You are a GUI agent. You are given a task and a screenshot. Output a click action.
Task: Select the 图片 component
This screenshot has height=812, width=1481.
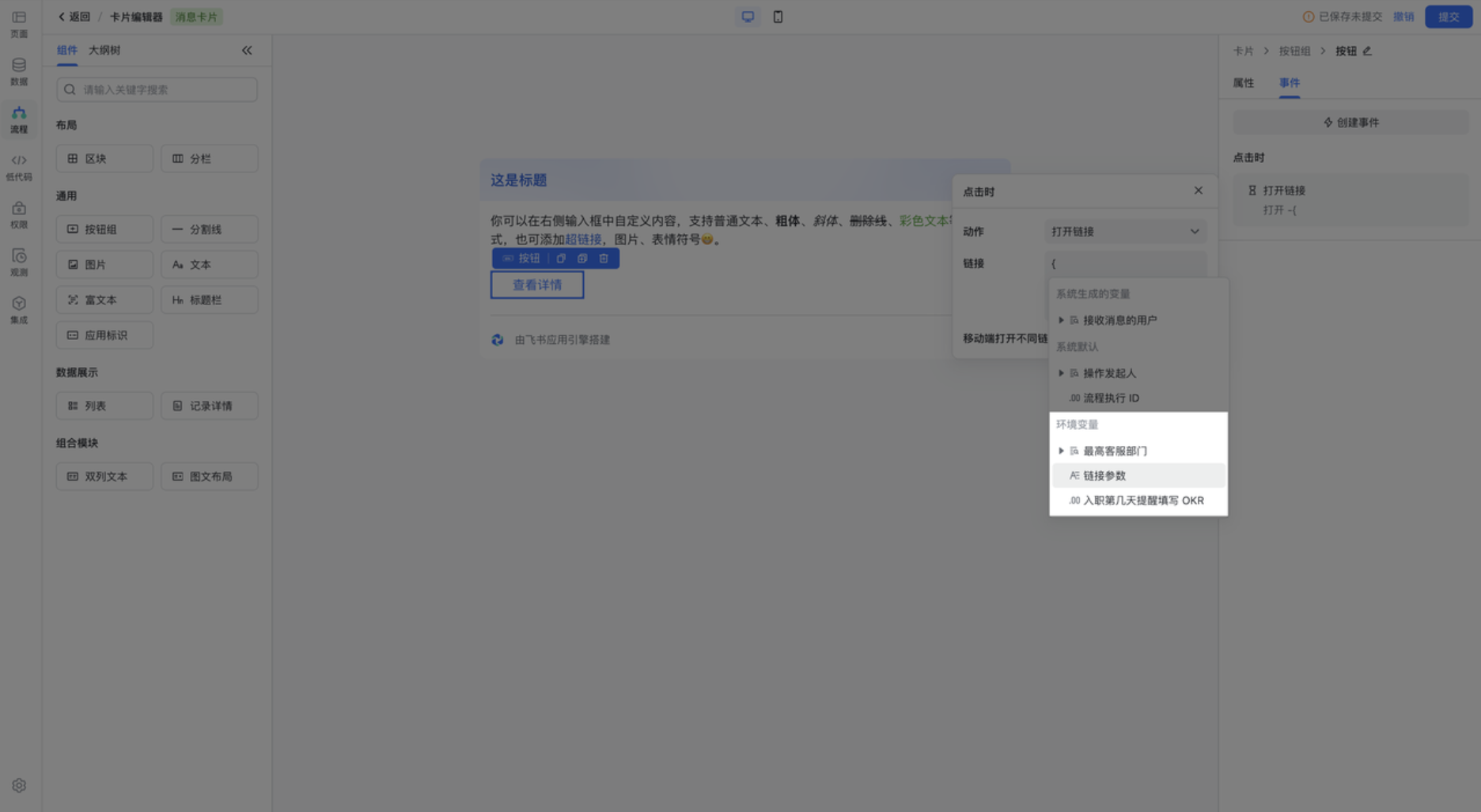(x=104, y=265)
